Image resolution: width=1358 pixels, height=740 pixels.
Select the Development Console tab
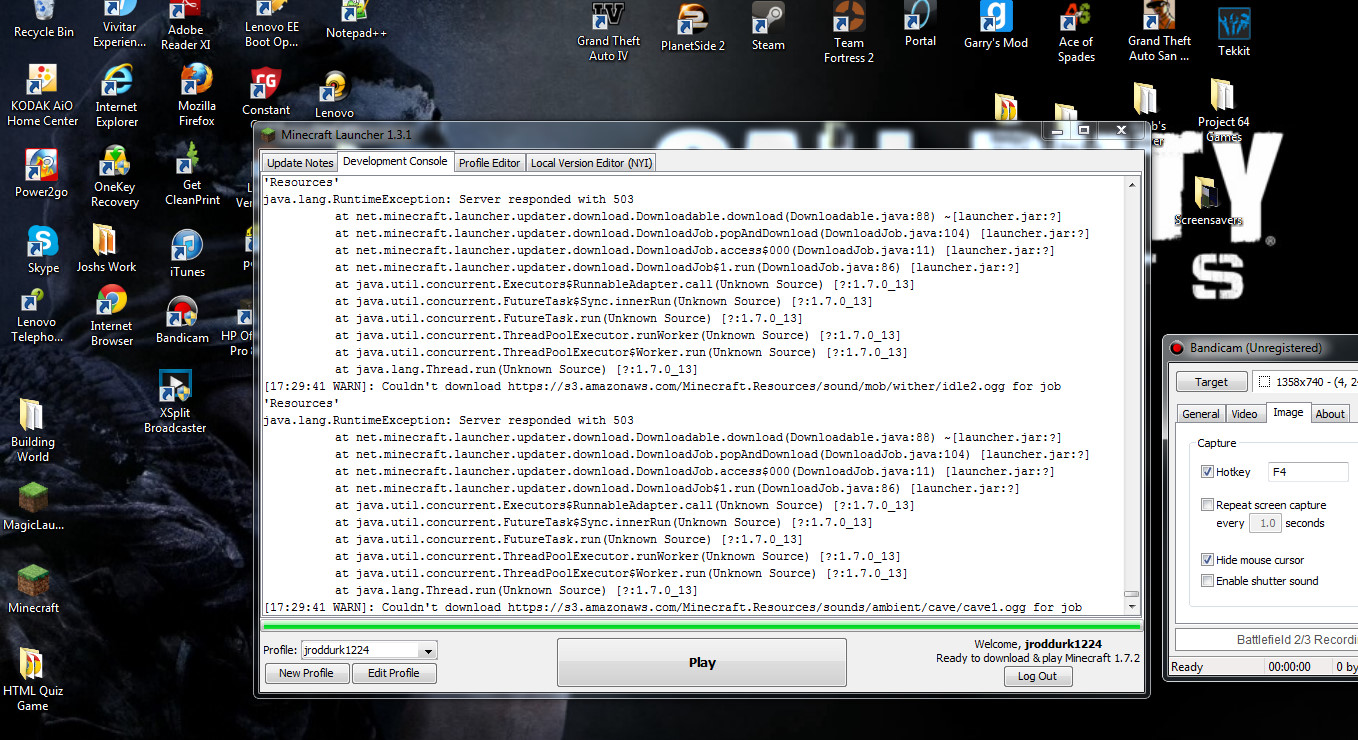coord(395,161)
